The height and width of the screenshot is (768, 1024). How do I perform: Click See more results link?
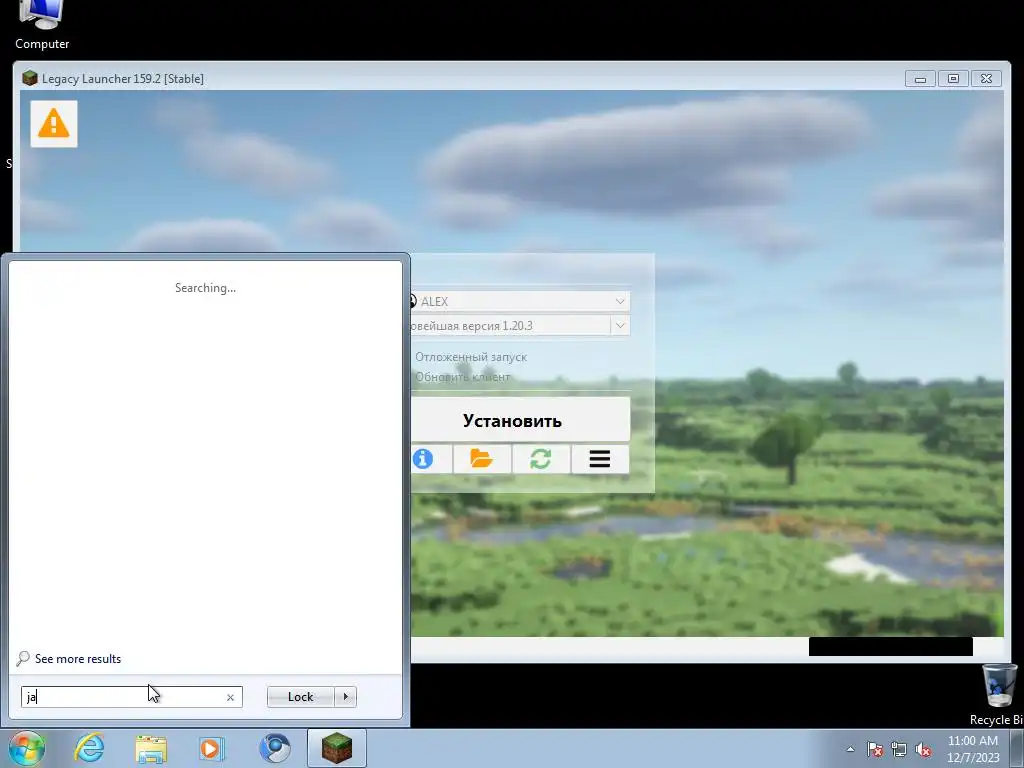(x=78, y=659)
